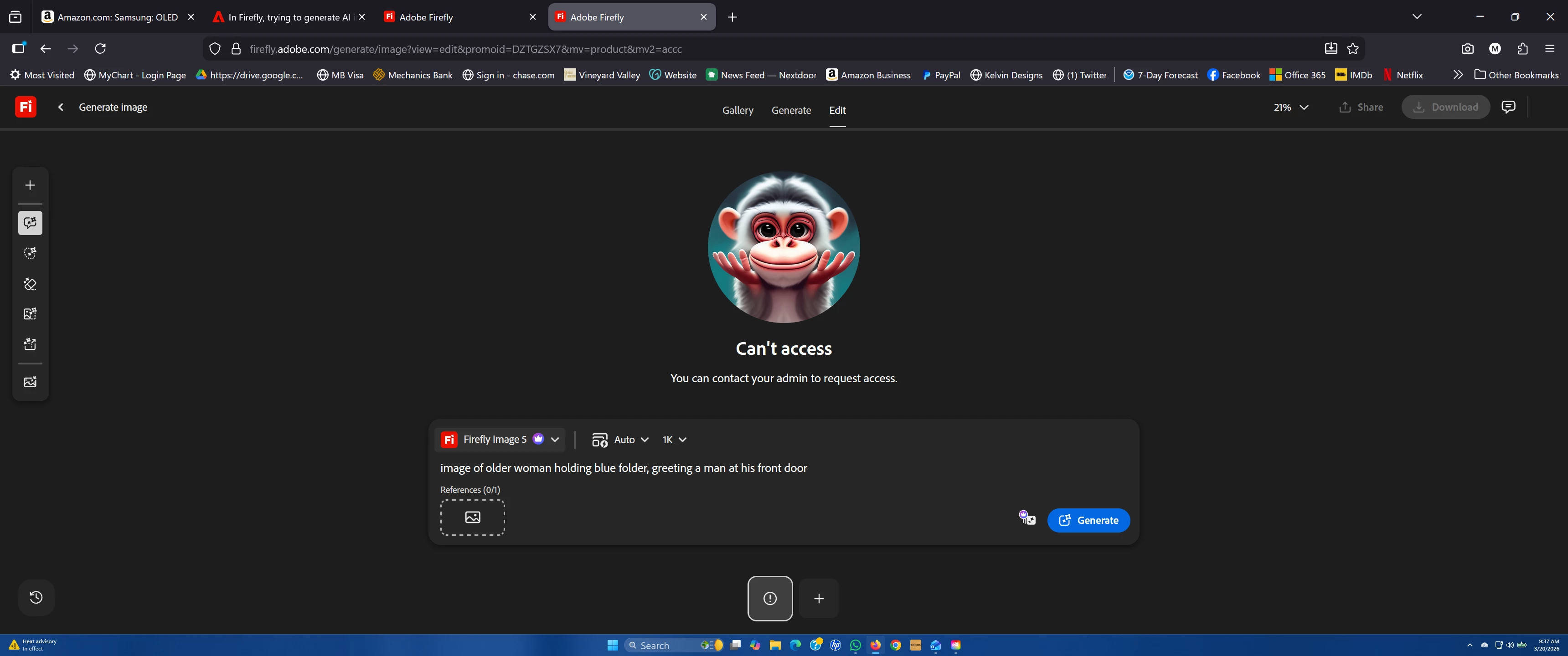
Task: Open the 1K resolution dropdown
Action: tap(674, 439)
